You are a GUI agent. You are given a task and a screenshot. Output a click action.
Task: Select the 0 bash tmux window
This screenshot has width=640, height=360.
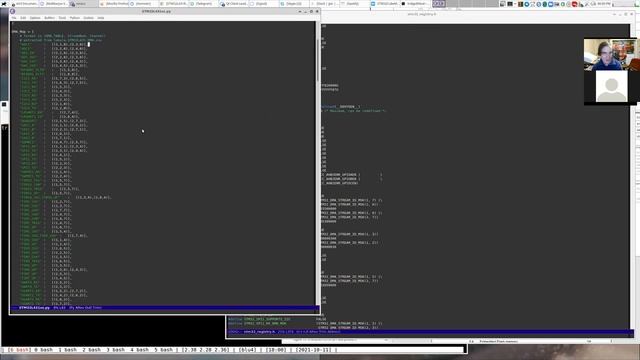coord(43,350)
